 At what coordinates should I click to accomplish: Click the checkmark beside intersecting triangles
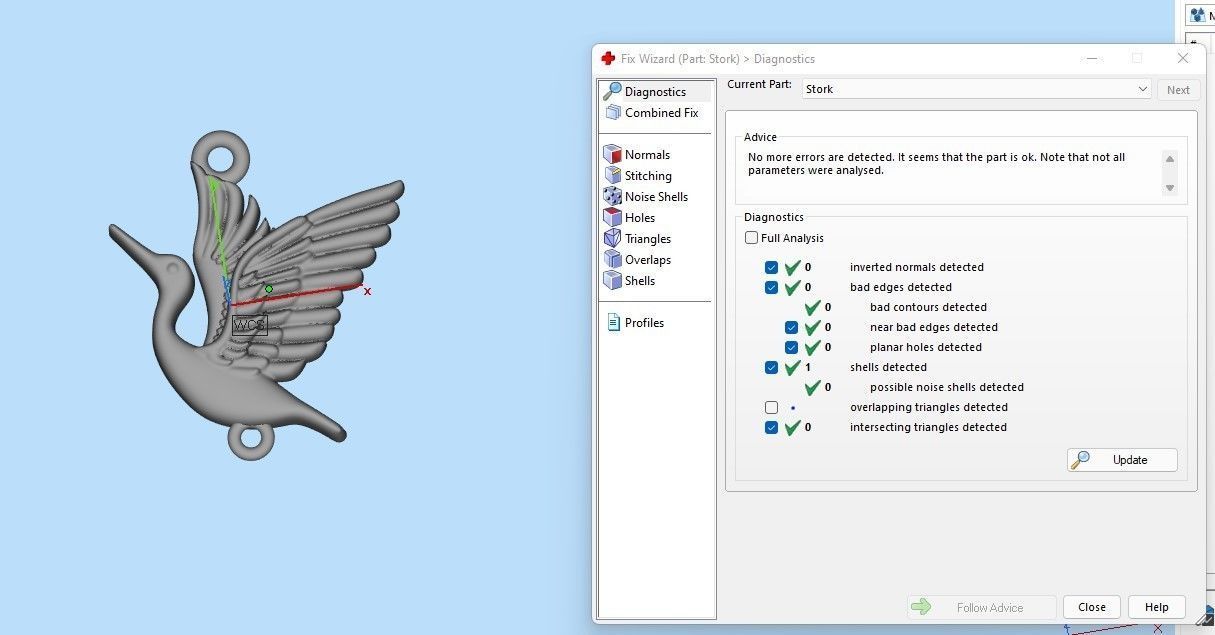pyautogui.click(x=793, y=427)
